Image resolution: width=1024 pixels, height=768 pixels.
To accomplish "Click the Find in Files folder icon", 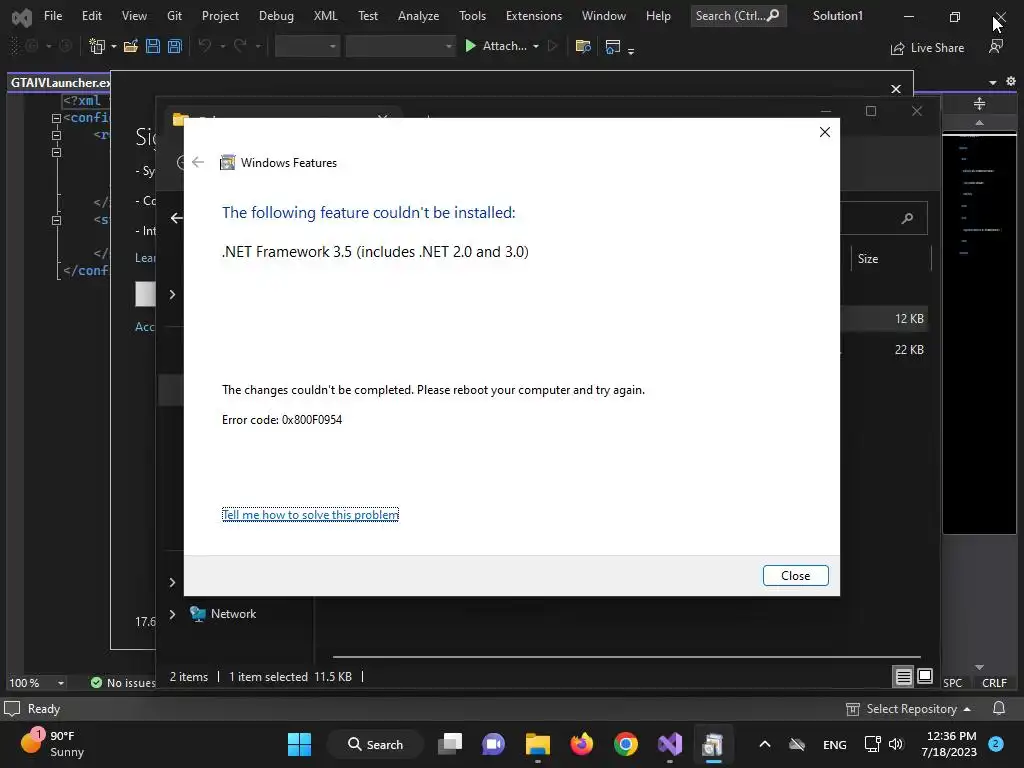I will coord(583,46).
